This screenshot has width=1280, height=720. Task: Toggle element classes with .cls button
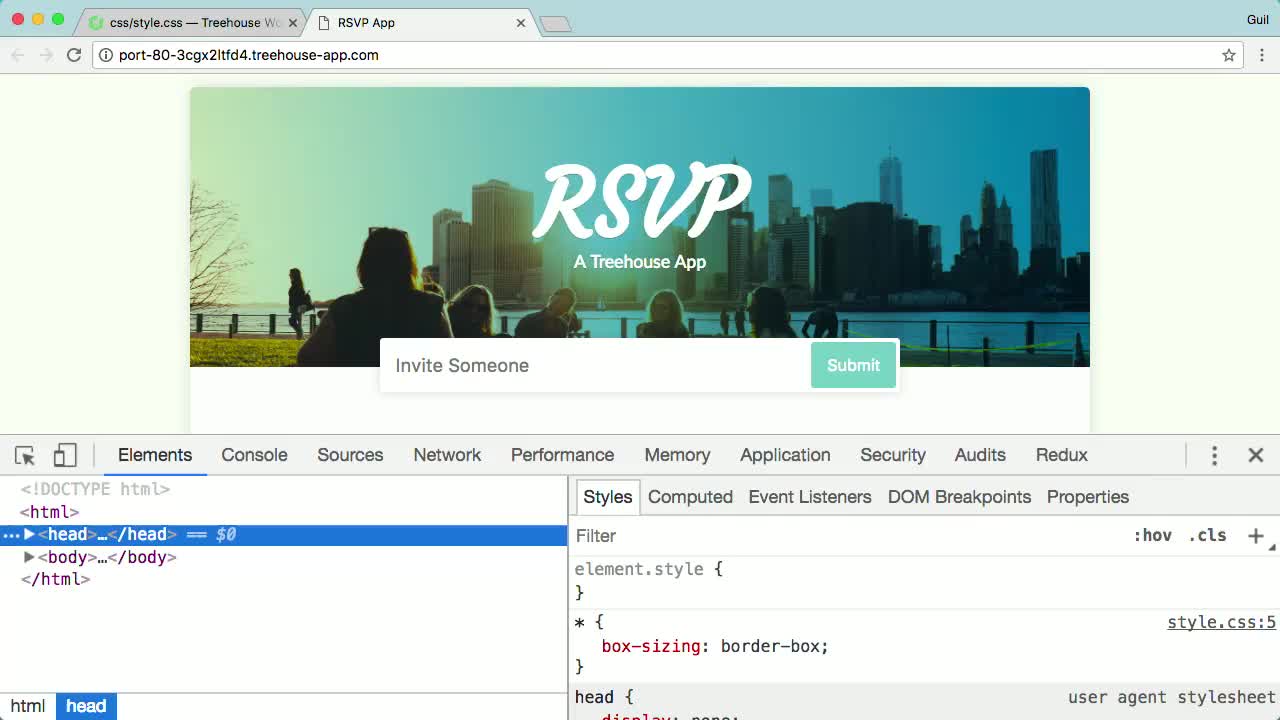click(1208, 536)
